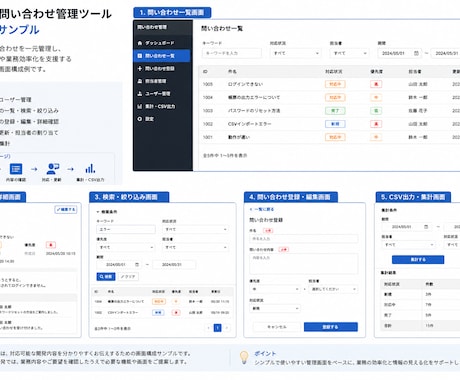The width and height of the screenshot is (460, 380).
Task: Focus the 問い合わせ内容 textarea in 登録 form
Action: coord(304,264)
